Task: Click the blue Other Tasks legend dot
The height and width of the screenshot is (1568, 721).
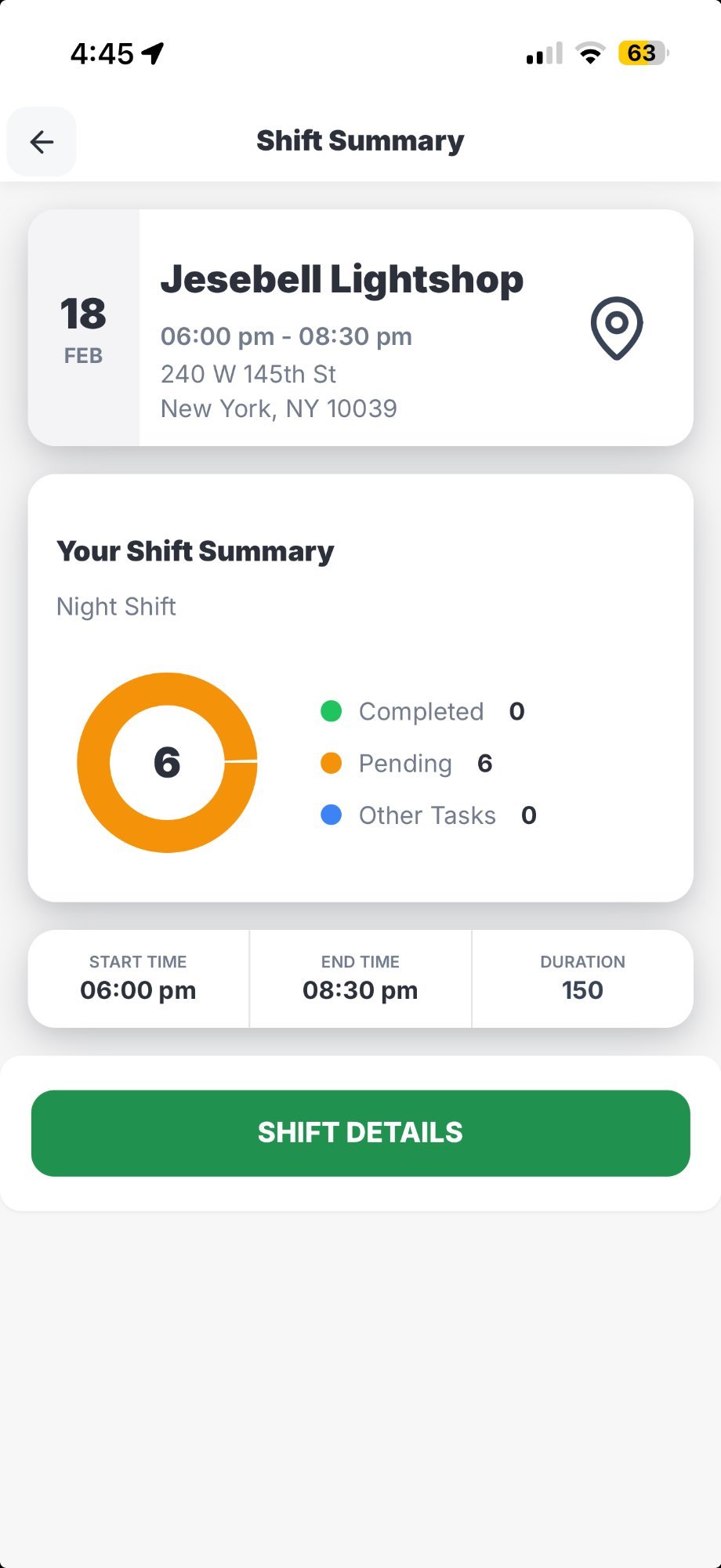Action: (332, 815)
